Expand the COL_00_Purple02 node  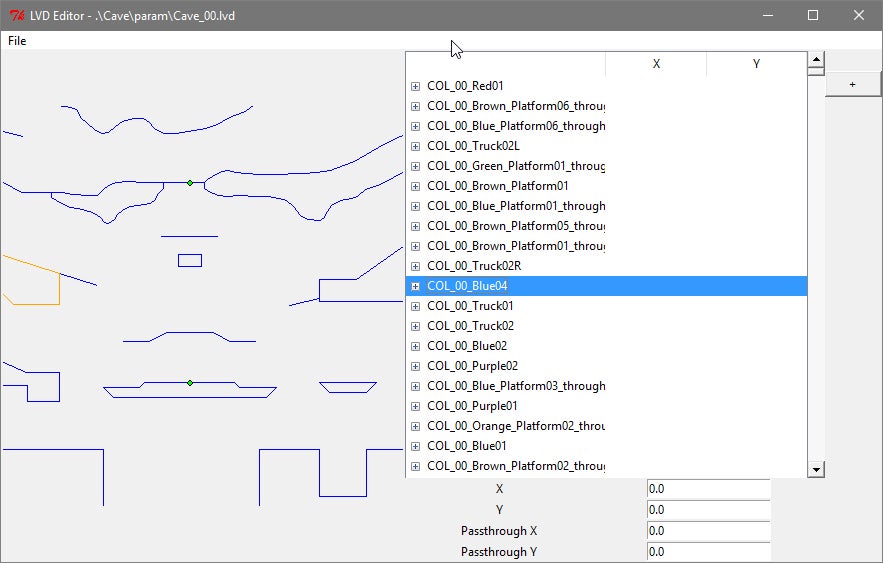click(x=415, y=366)
